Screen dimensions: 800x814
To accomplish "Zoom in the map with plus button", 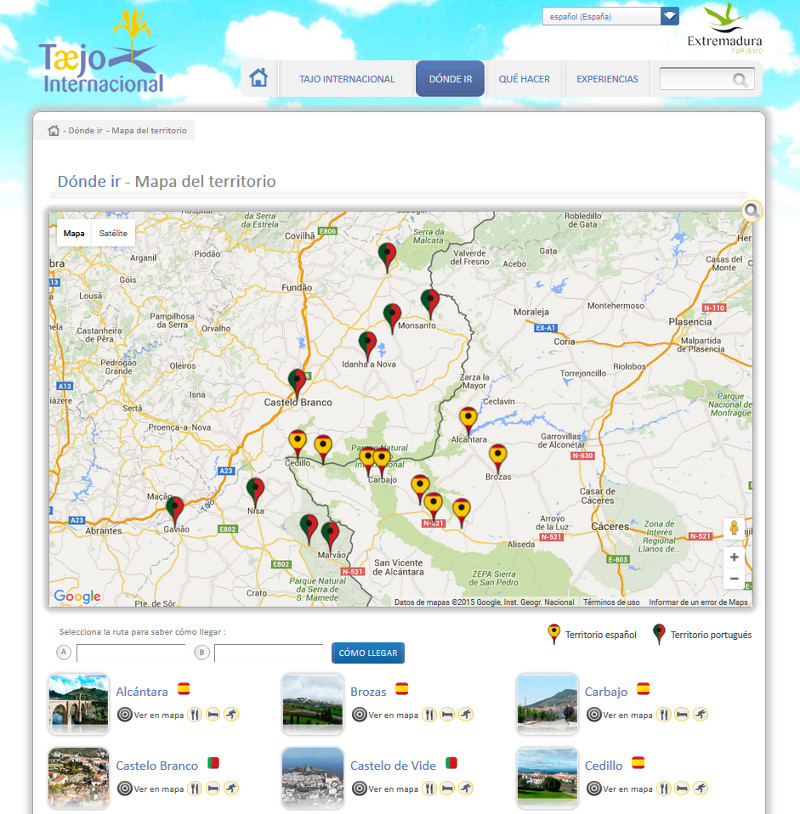I will 734,558.
